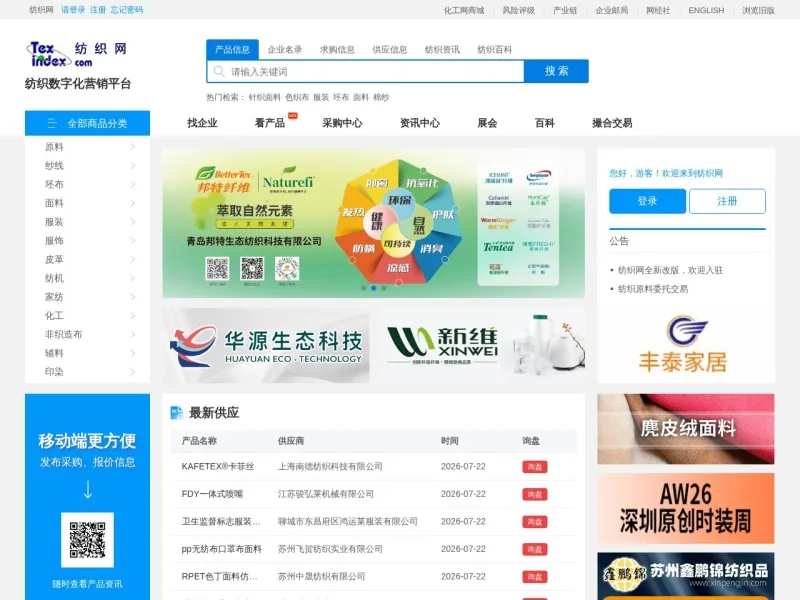The image size is (800, 600).
Task: Select the second banner carousel dot
Action: coord(373,288)
